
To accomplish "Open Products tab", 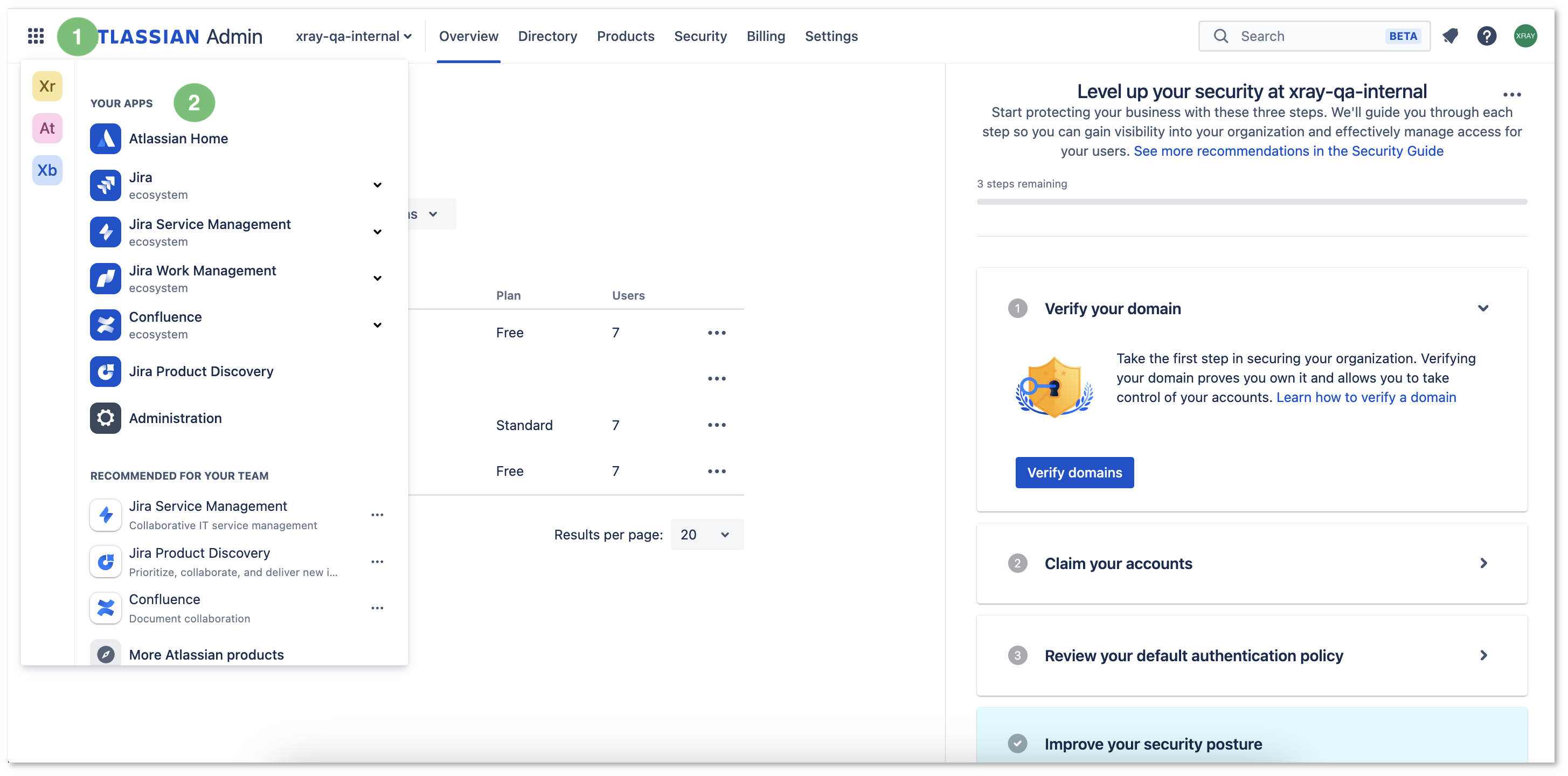I will [x=625, y=36].
